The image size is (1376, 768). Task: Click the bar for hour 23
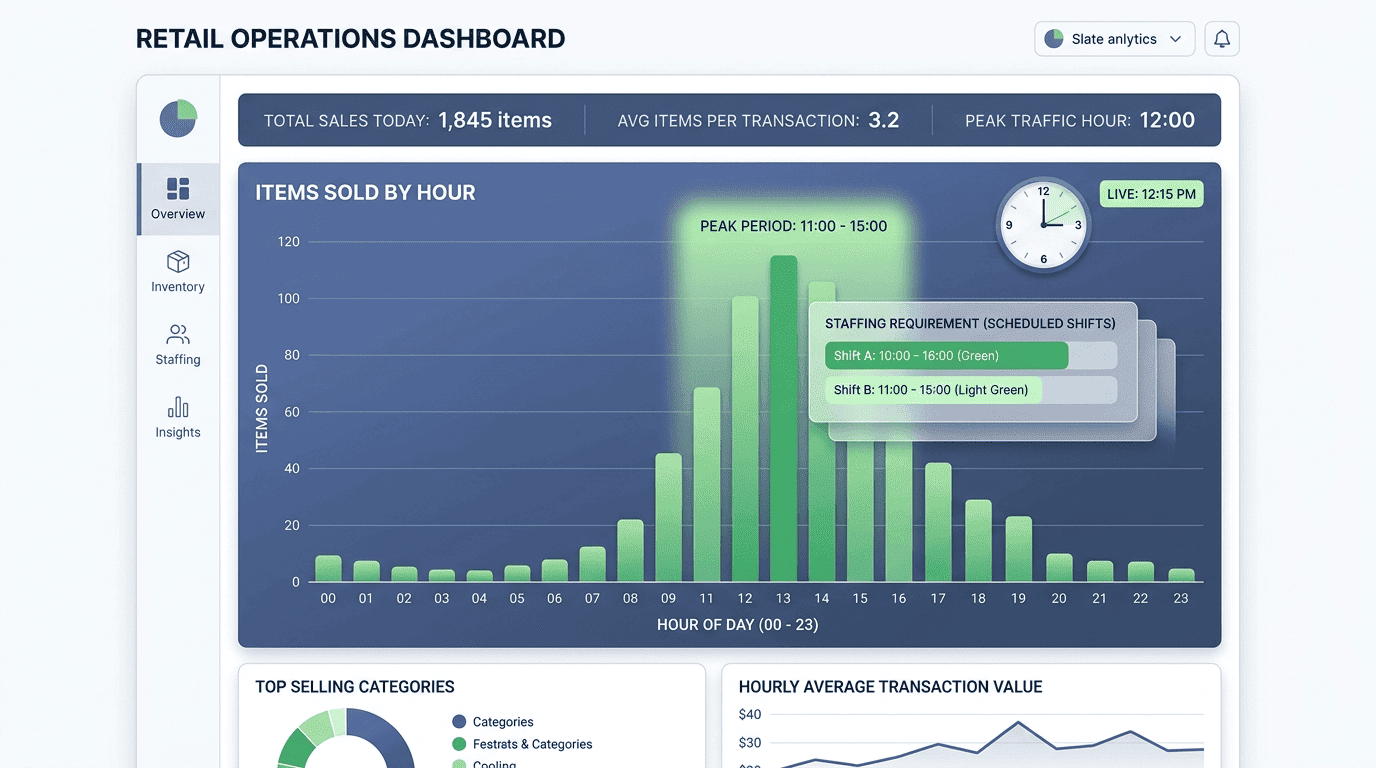1181,575
